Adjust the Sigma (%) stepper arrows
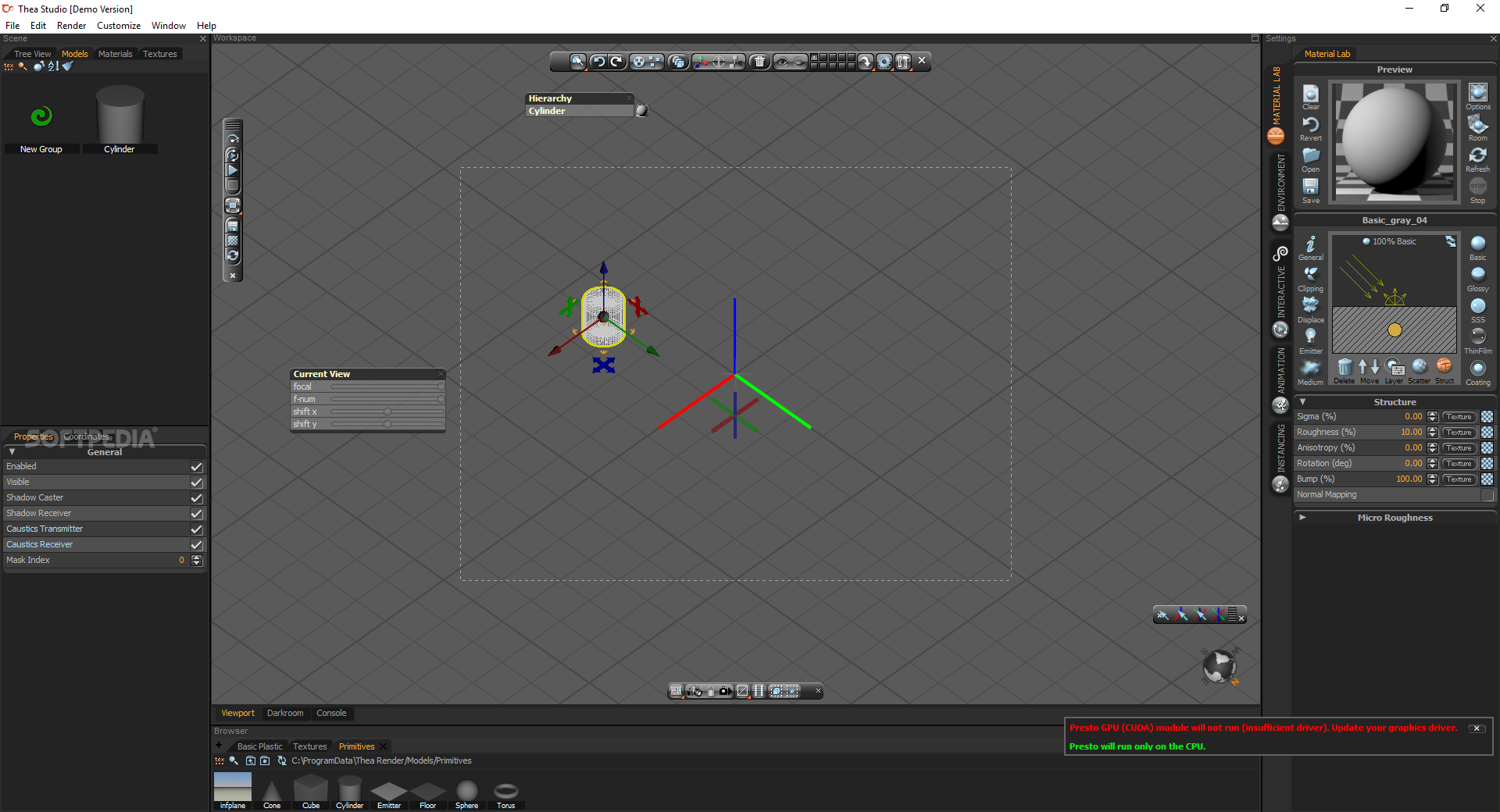 (1432, 417)
